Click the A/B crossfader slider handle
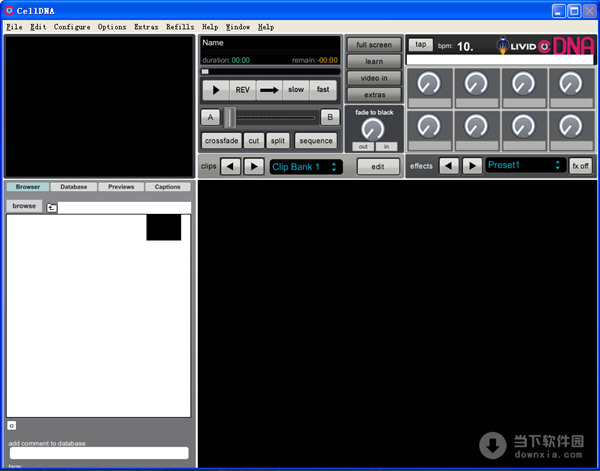The width and height of the screenshot is (600, 471). pos(231,117)
